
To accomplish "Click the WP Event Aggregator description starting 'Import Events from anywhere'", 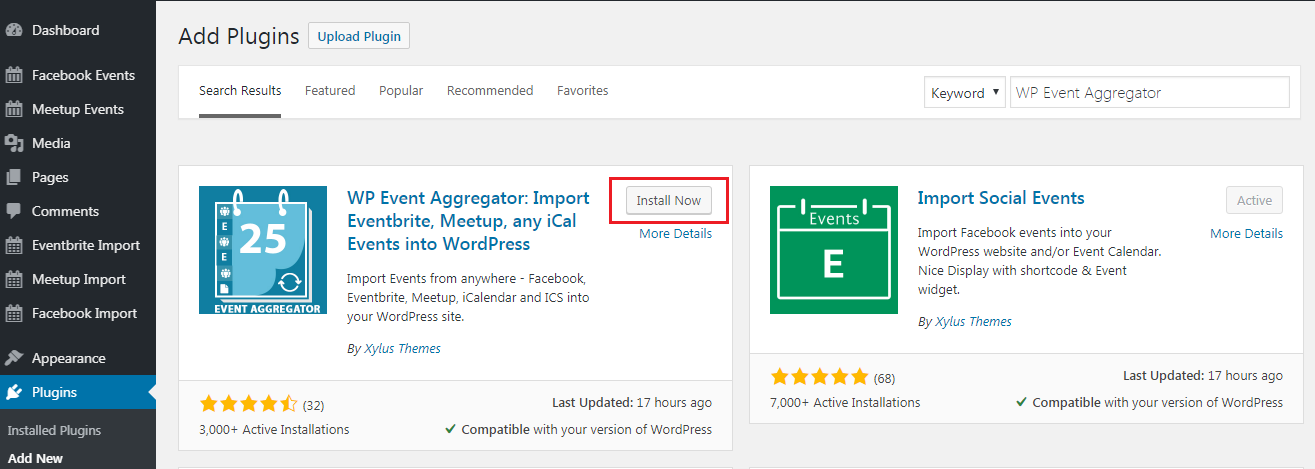I will click(468, 297).
